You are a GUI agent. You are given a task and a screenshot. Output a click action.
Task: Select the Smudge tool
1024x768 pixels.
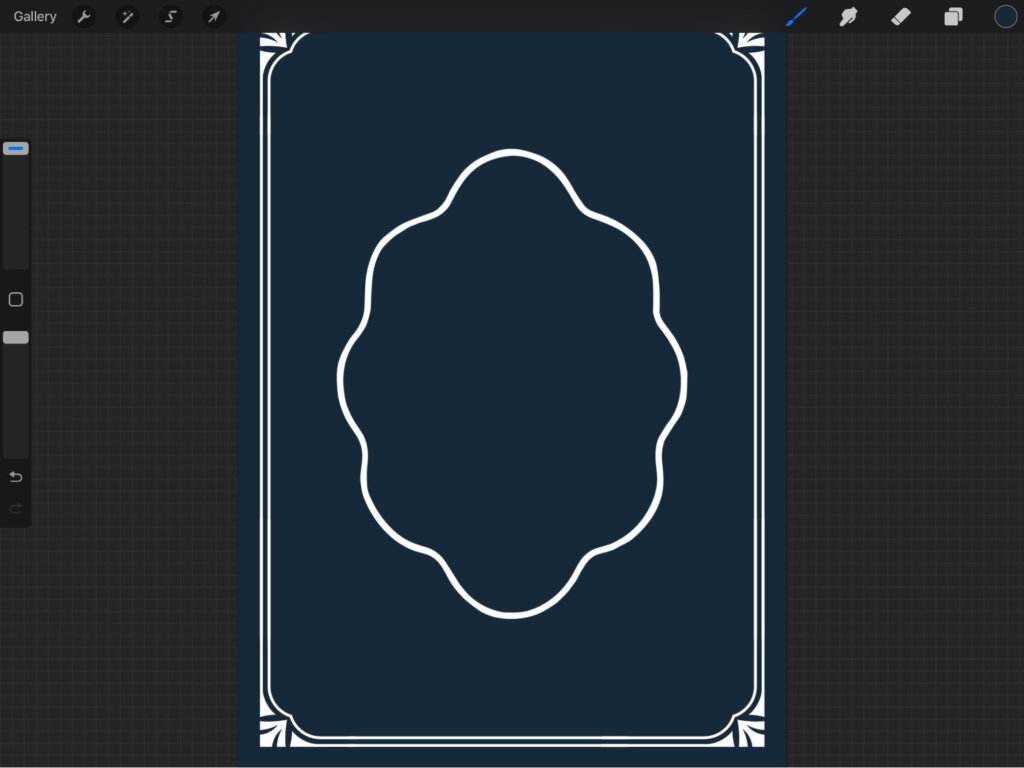848,17
